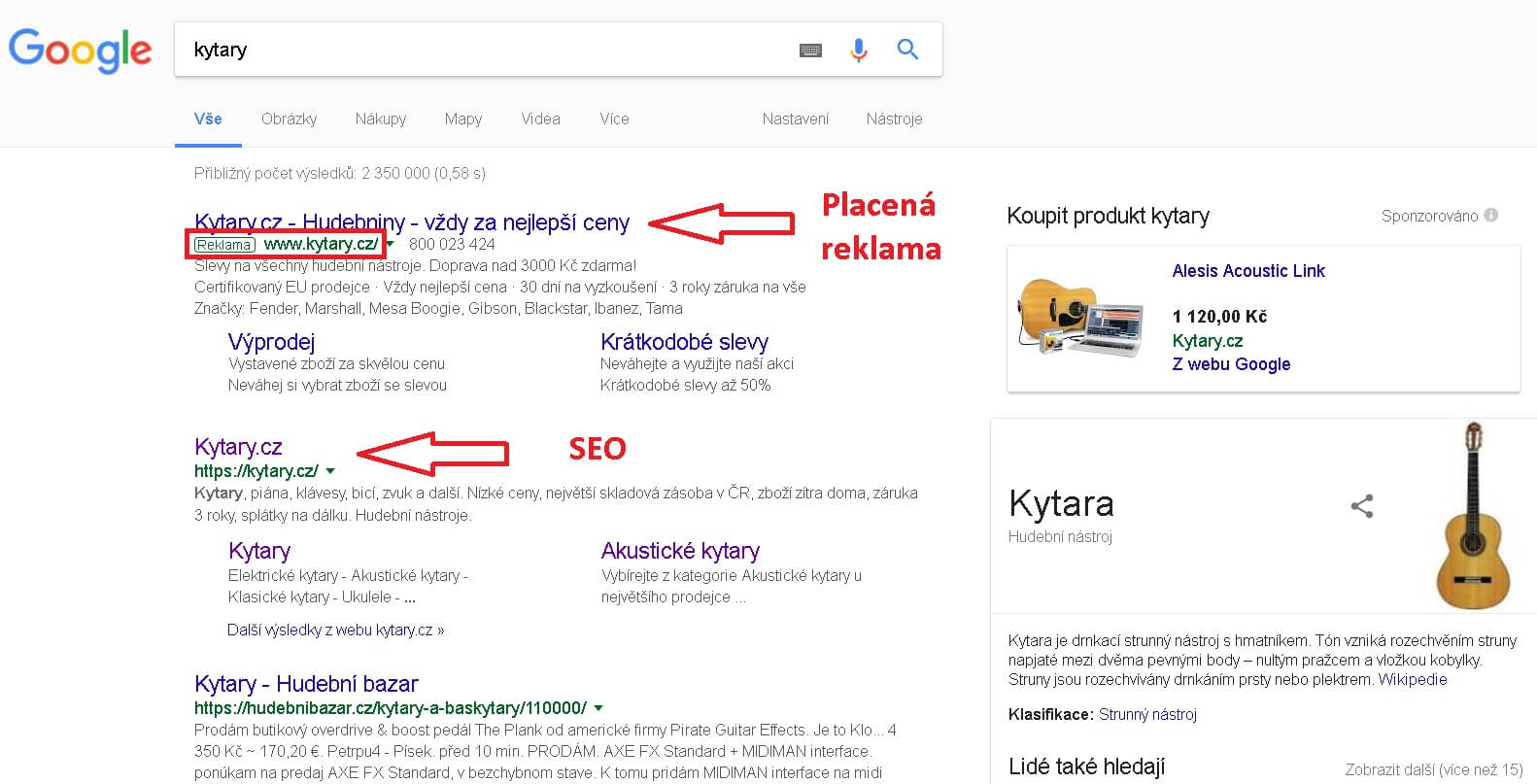This screenshot has height=784, width=1537.
Task: Open the Nákupy tab
Action: coord(381,119)
